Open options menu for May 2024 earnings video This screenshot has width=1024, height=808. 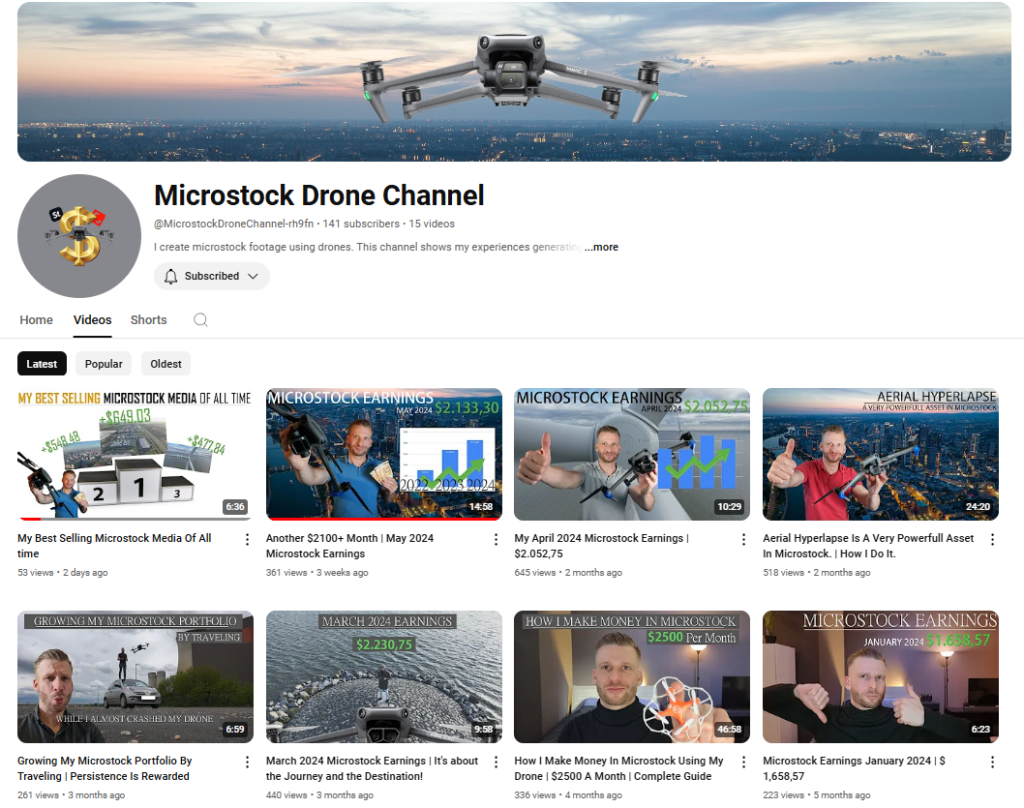point(495,539)
